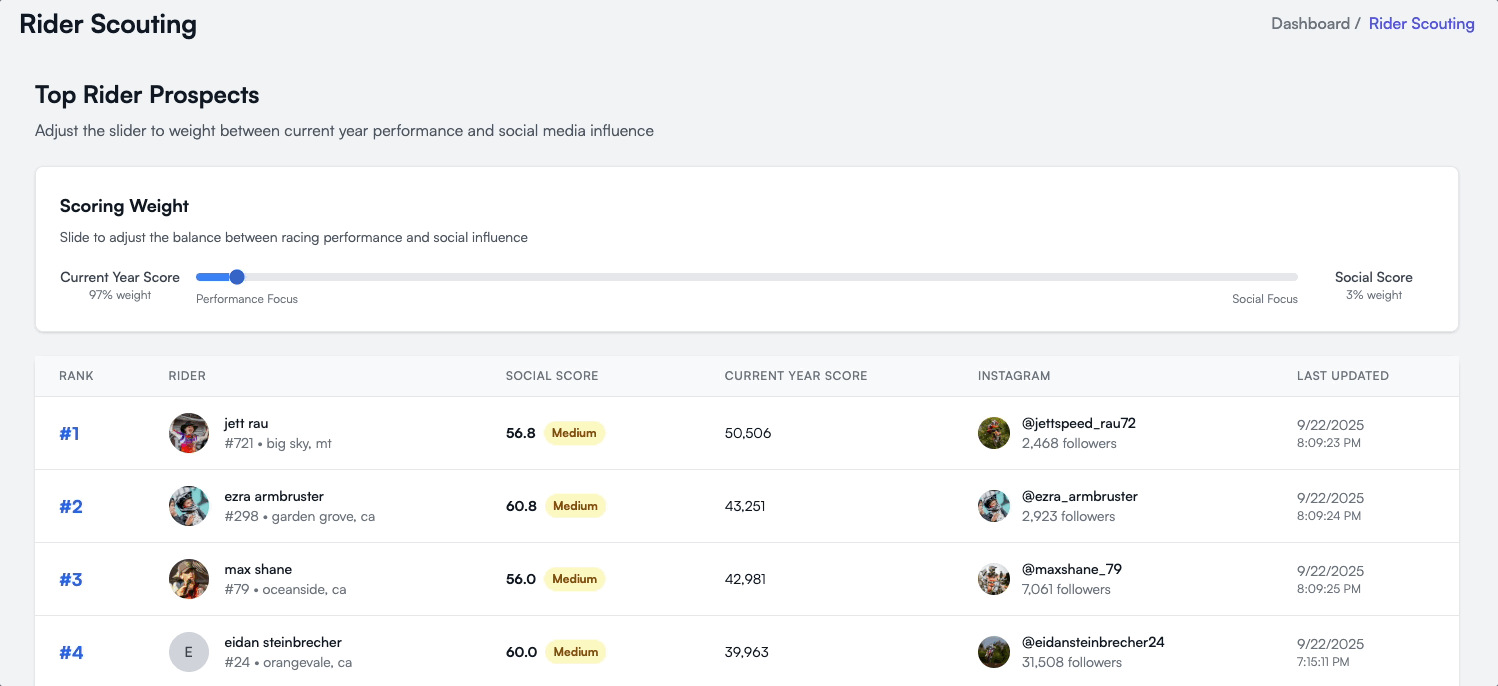
Task: Click jett rau's rider avatar photo
Action: 189,433
